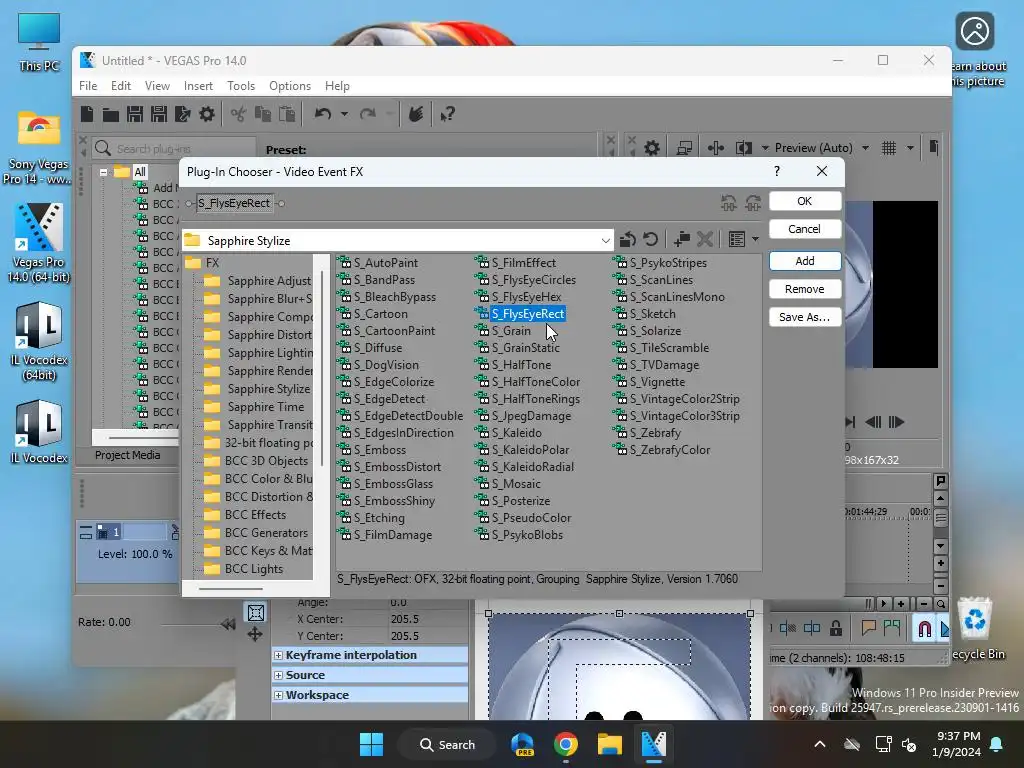Open the Undo history dropdown arrow

[344, 114]
